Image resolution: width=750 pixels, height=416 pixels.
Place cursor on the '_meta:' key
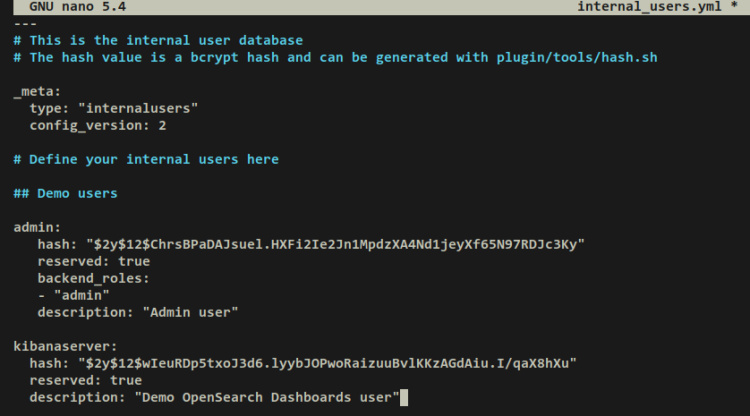(37, 91)
